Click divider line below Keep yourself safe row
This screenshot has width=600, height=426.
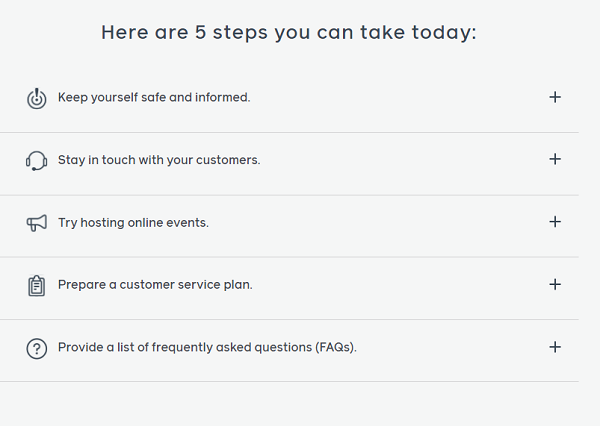pyautogui.click(x=289, y=133)
